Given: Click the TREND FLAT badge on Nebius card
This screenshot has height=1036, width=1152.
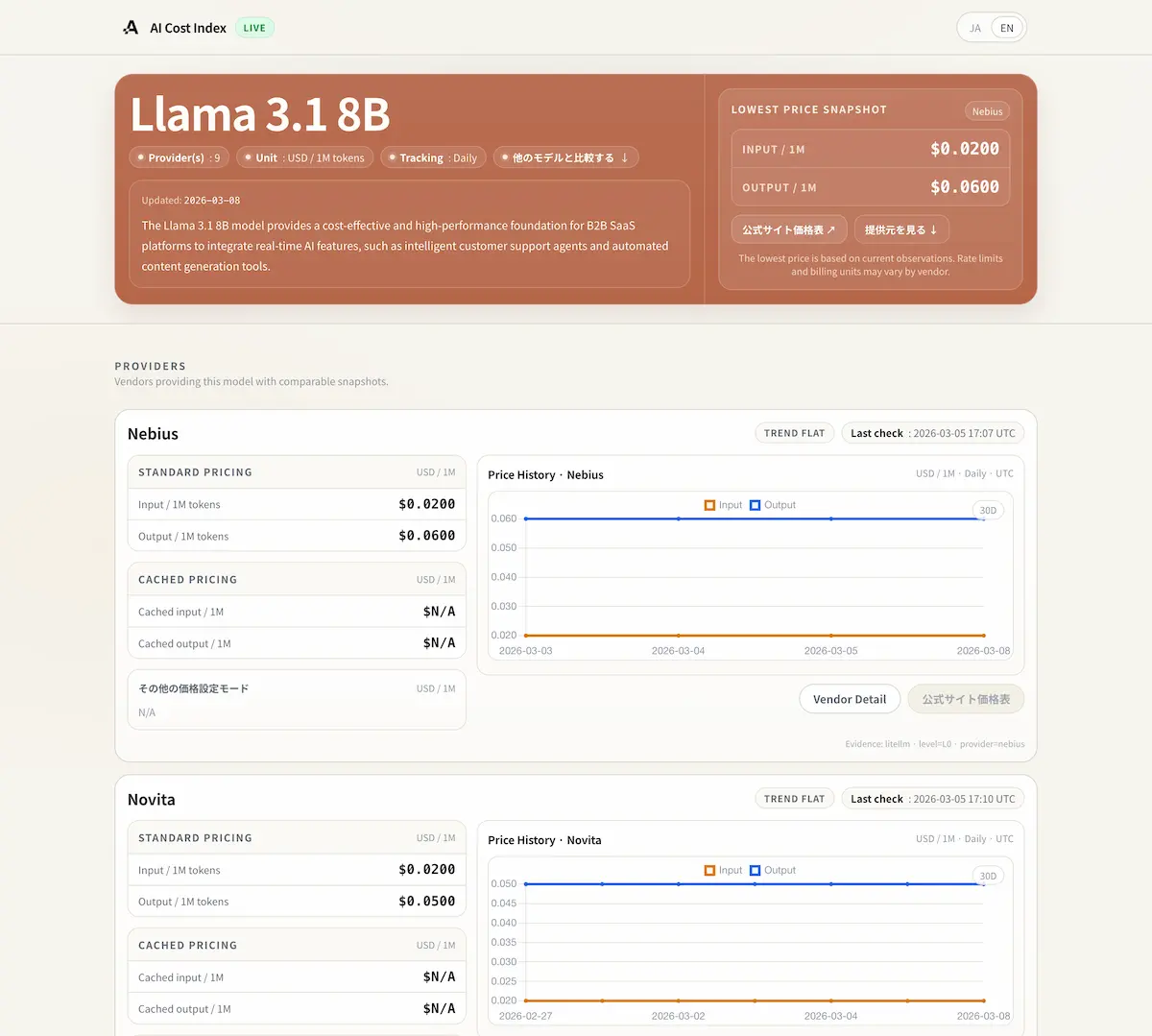Looking at the screenshot, I should click(x=794, y=432).
